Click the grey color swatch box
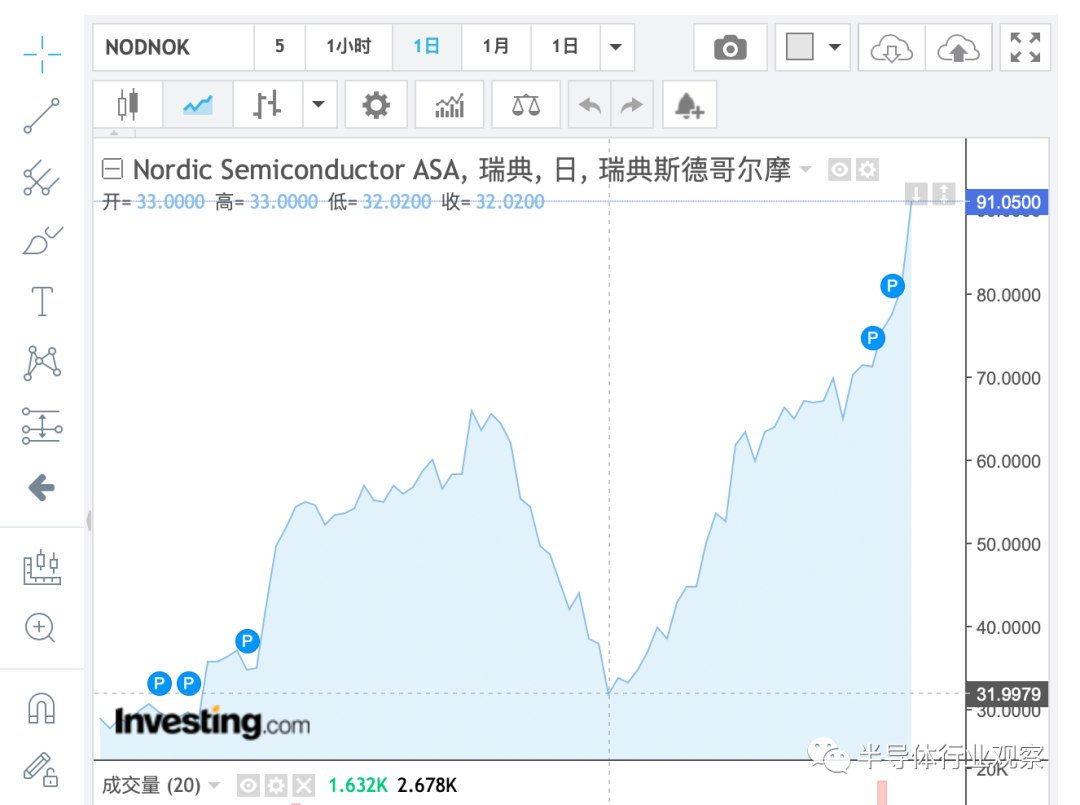1080x805 pixels. 800,47
